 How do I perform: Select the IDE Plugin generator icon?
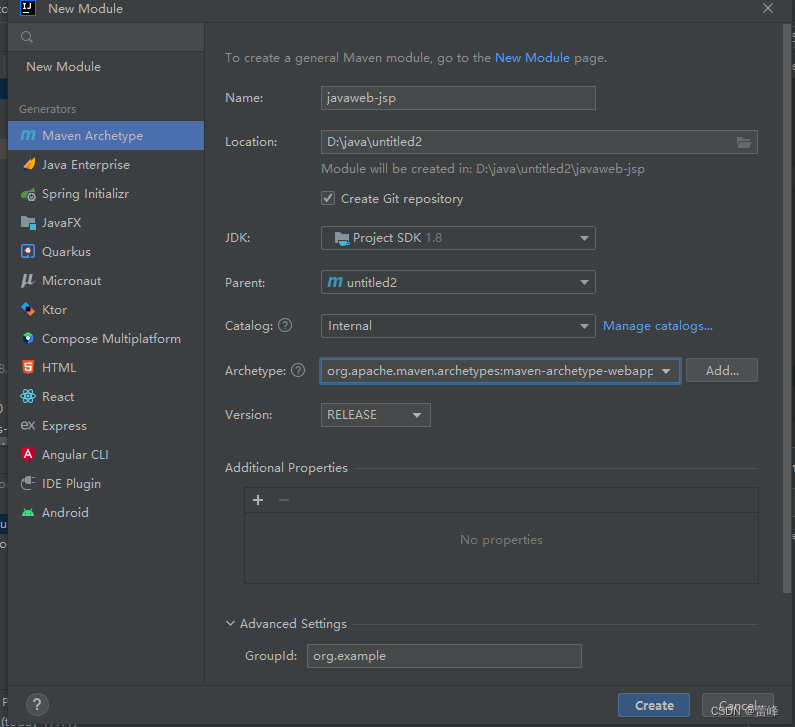point(28,483)
